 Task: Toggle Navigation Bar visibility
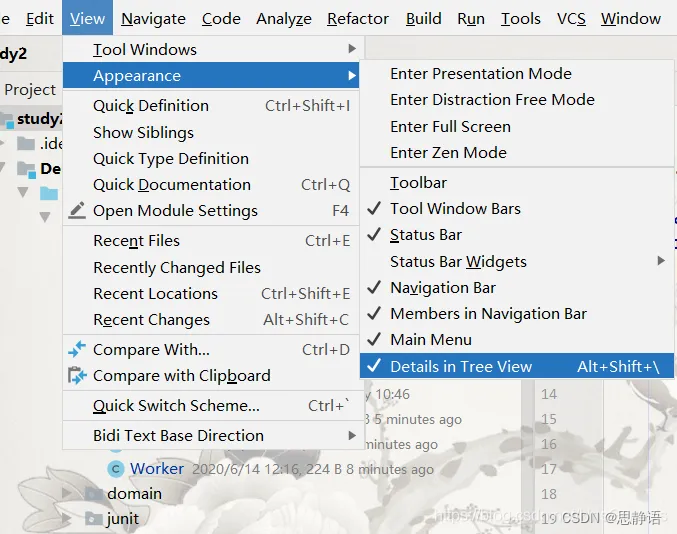tap(517, 288)
